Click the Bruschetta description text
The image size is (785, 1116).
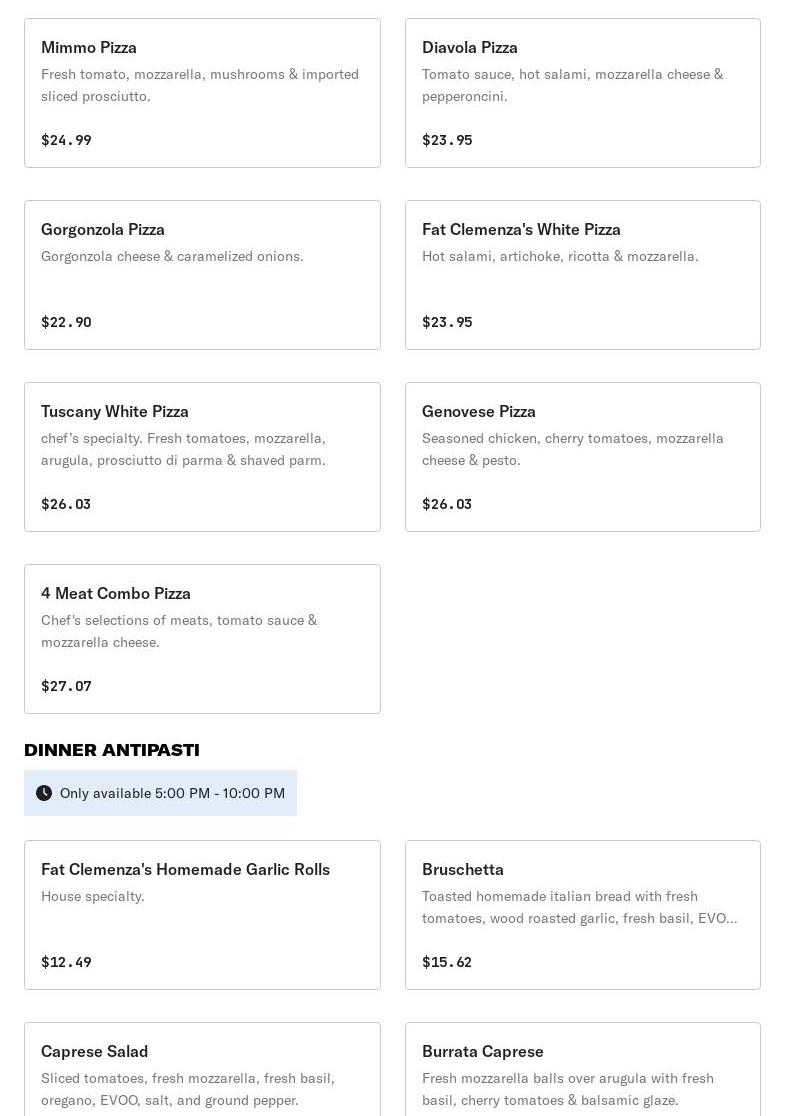pos(579,907)
